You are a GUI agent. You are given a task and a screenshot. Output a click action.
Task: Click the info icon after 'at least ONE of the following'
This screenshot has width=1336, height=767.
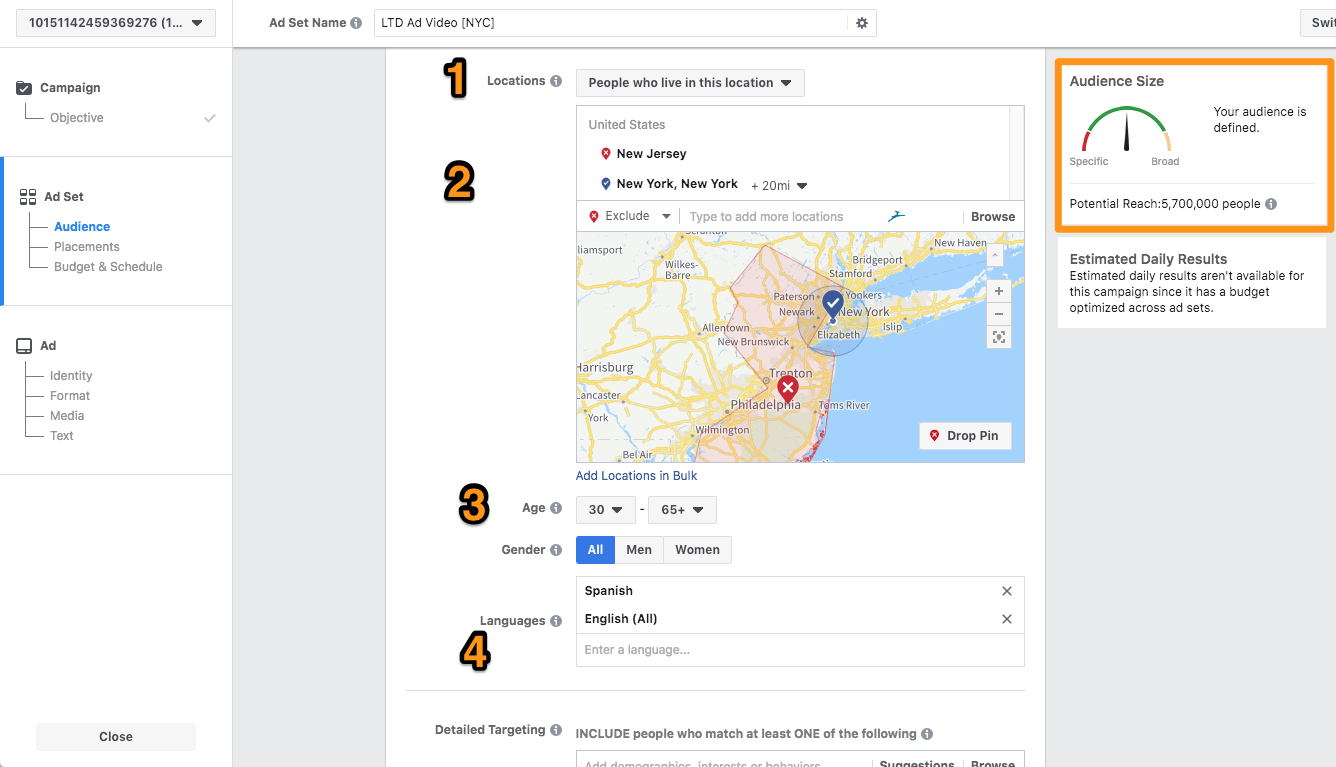[927, 734]
